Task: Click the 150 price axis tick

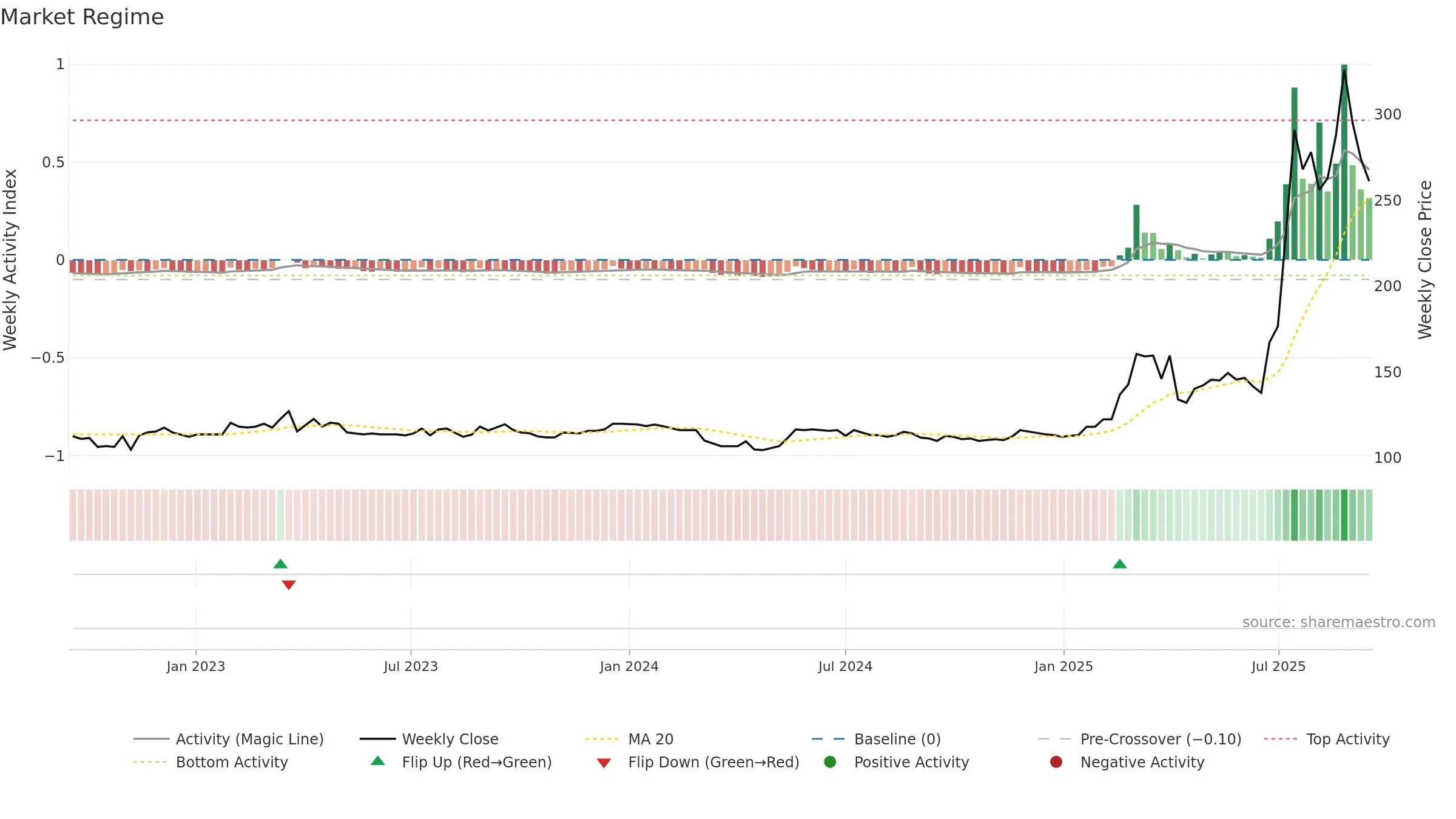Action: (1388, 372)
